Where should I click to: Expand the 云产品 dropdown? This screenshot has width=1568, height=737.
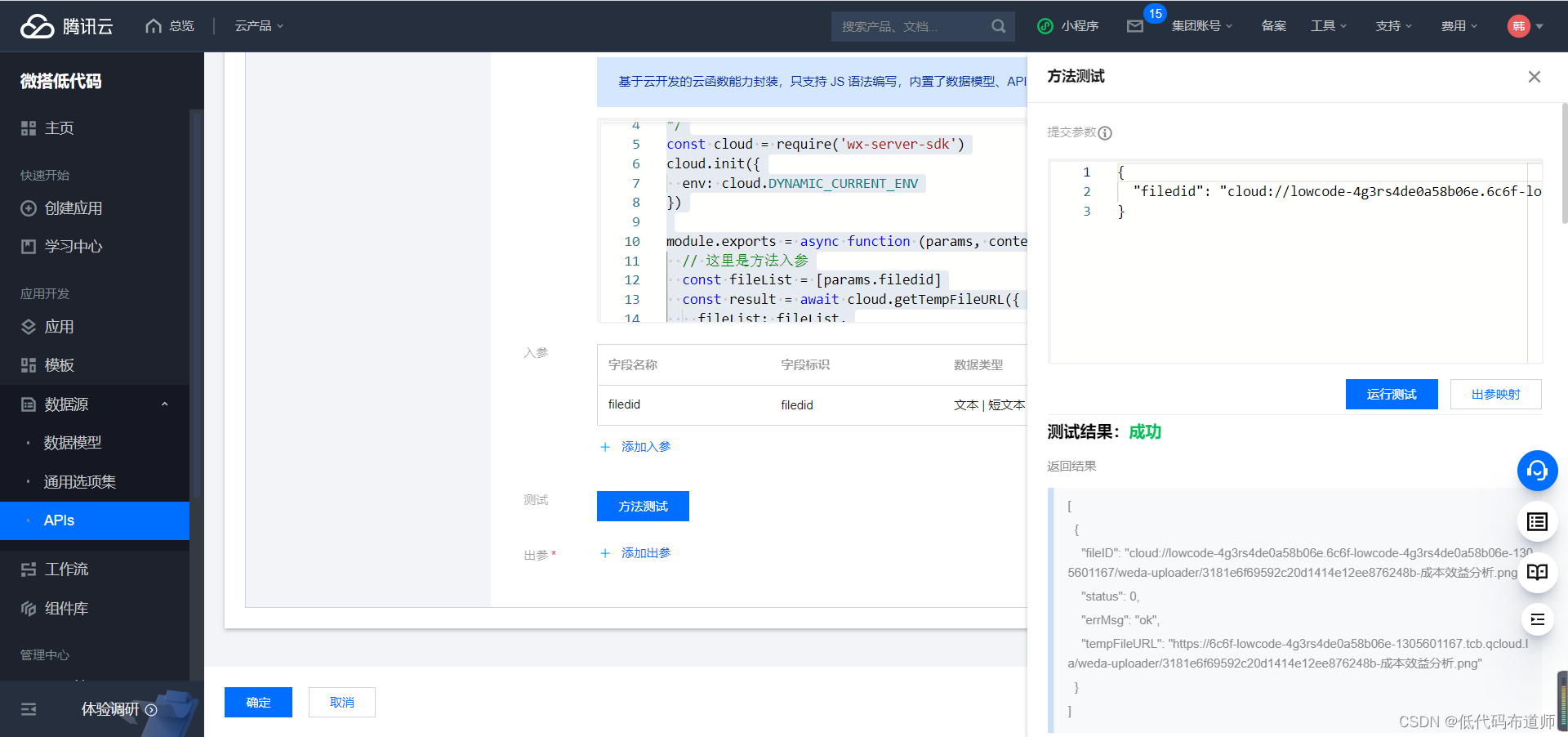(x=259, y=26)
